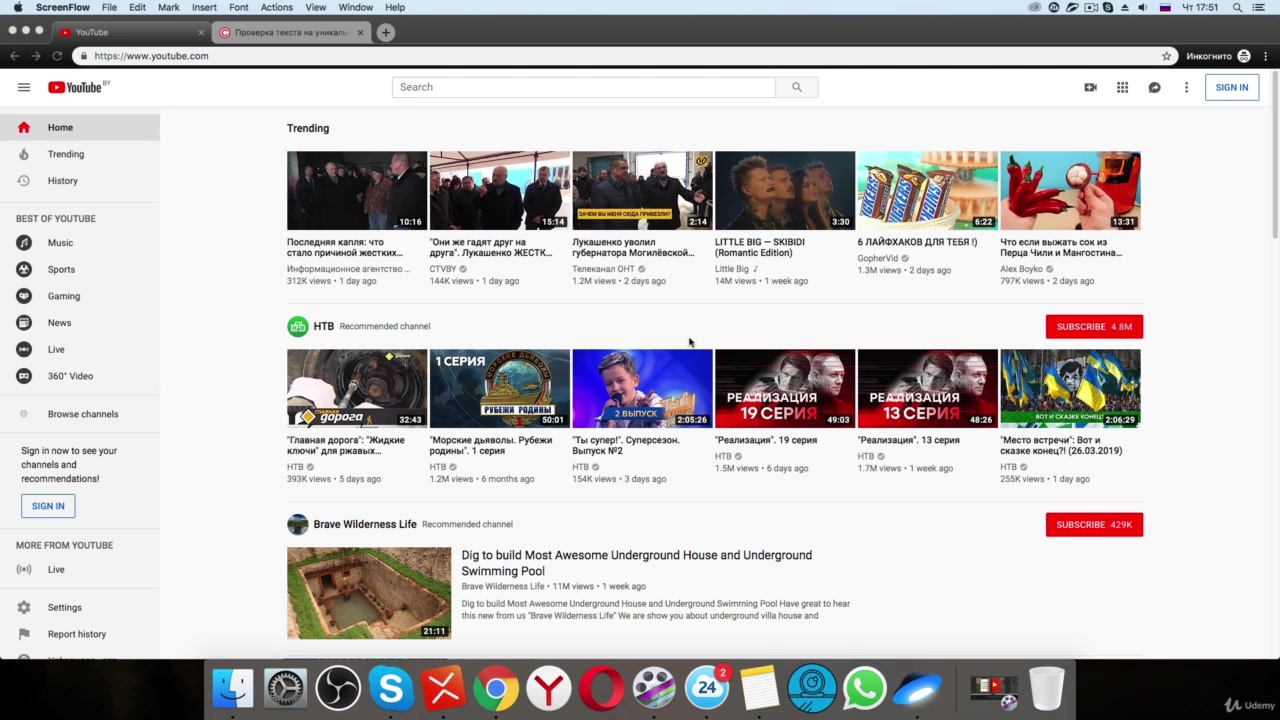Open the messages speech bubble icon
Screen dimensions: 1280x720
1154,87
